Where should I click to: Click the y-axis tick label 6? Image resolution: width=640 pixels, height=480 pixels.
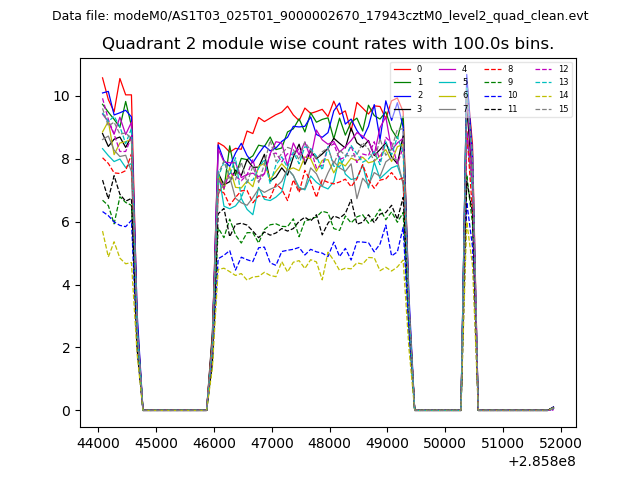[x=66, y=222]
